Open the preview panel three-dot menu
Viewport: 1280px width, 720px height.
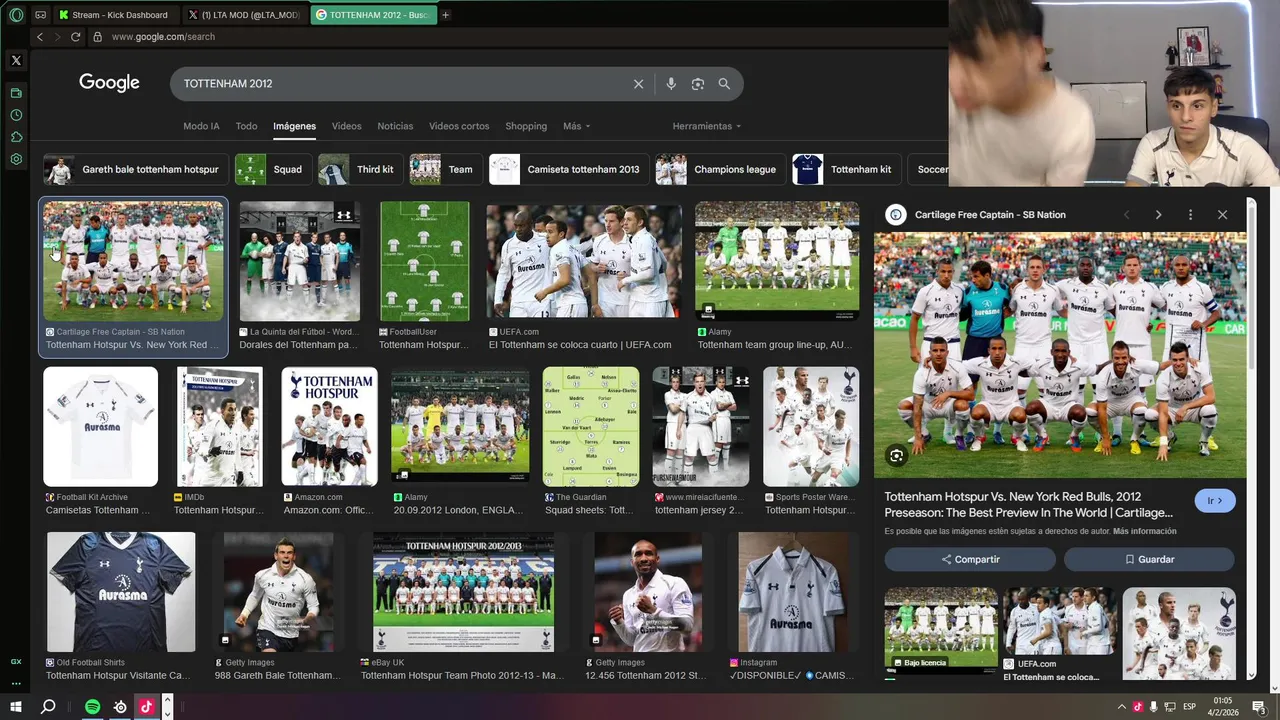click(x=1190, y=215)
